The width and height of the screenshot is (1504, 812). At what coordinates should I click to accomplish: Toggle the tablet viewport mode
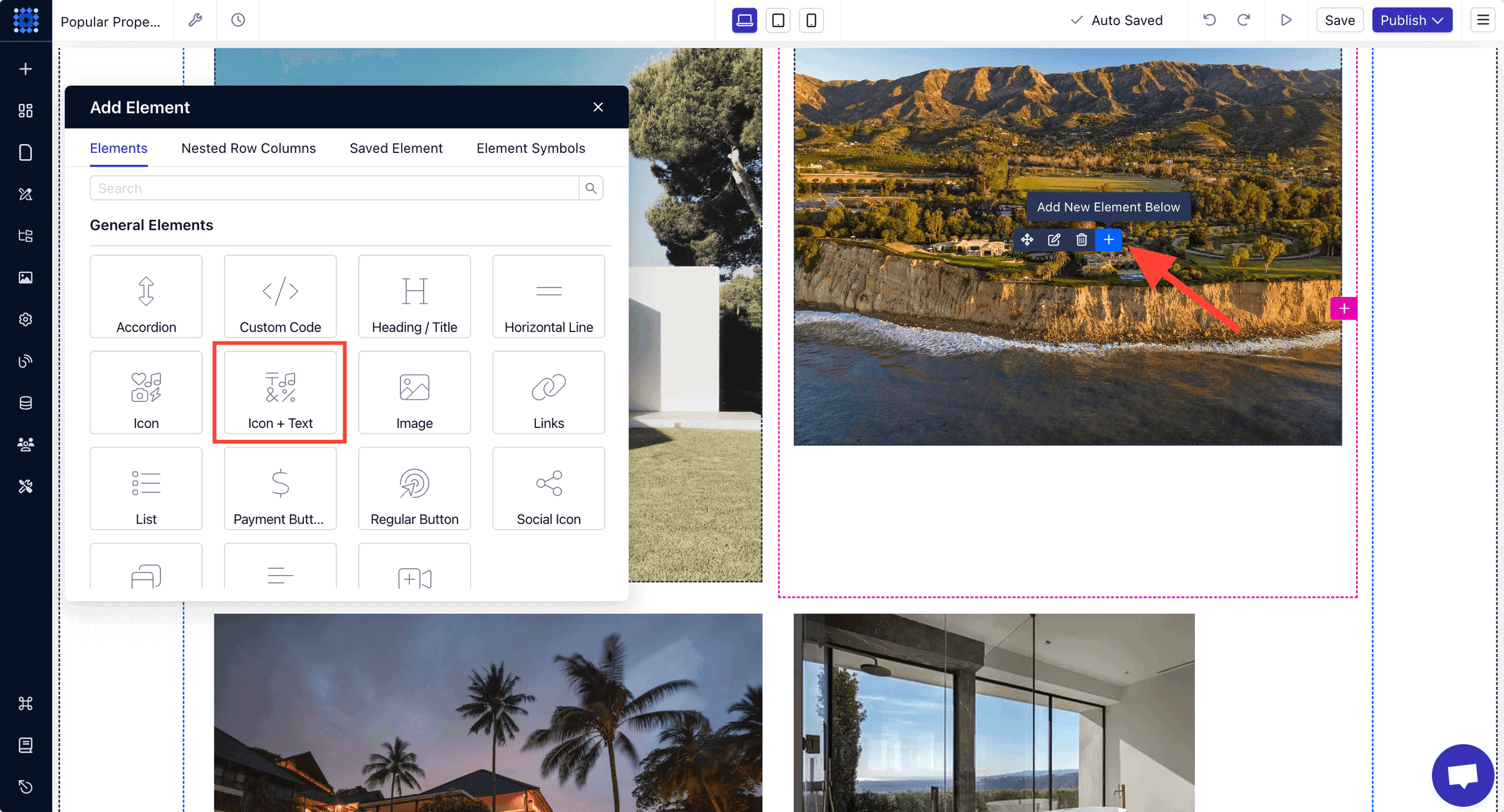(x=778, y=20)
